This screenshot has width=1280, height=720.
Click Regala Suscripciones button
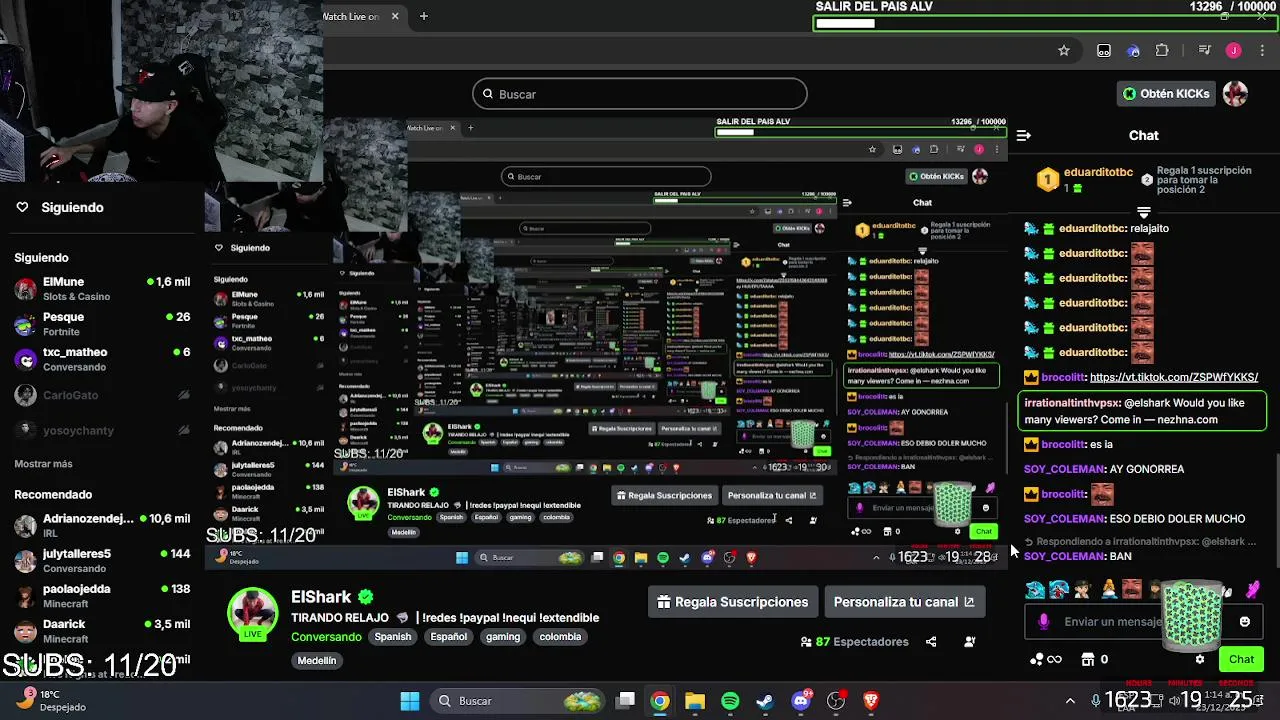coord(733,602)
